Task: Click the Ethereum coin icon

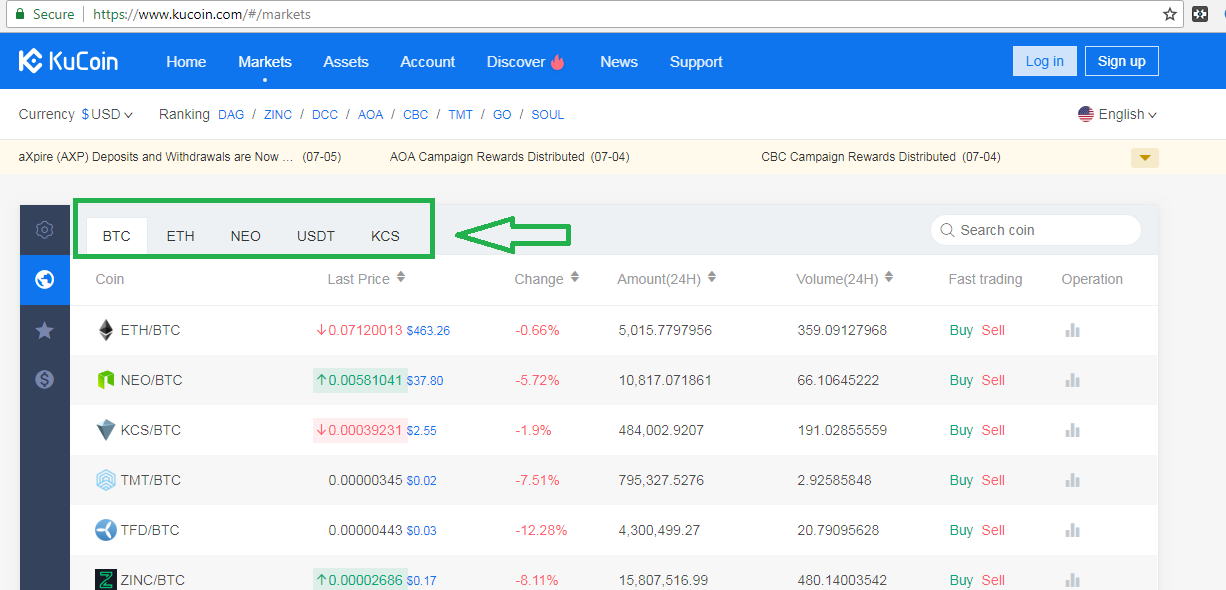Action: click(105, 330)
